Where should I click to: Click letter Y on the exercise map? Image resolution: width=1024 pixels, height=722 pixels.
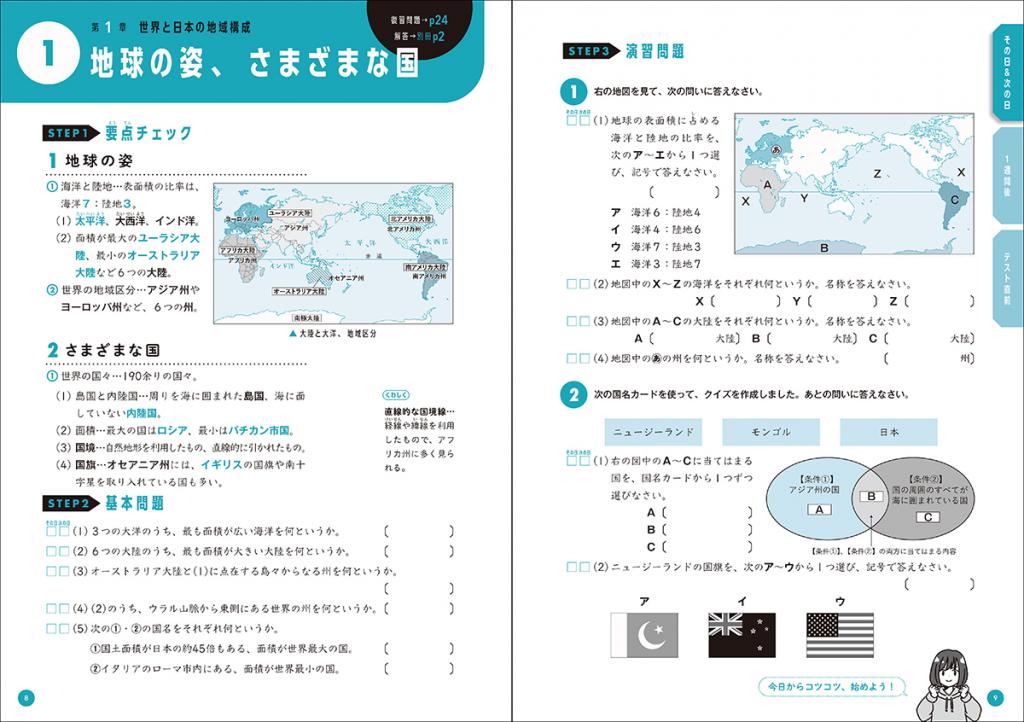click(x=804, y=198)
